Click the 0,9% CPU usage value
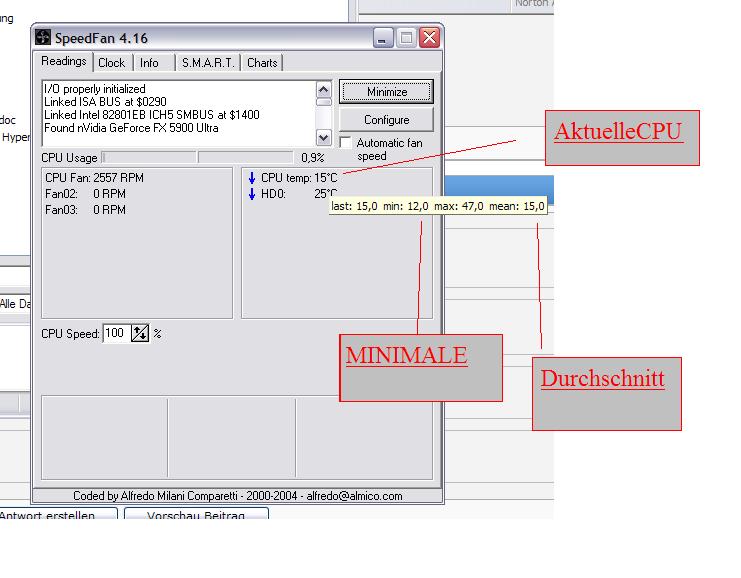Screen dimensions: 741x578 click(313, 157)
